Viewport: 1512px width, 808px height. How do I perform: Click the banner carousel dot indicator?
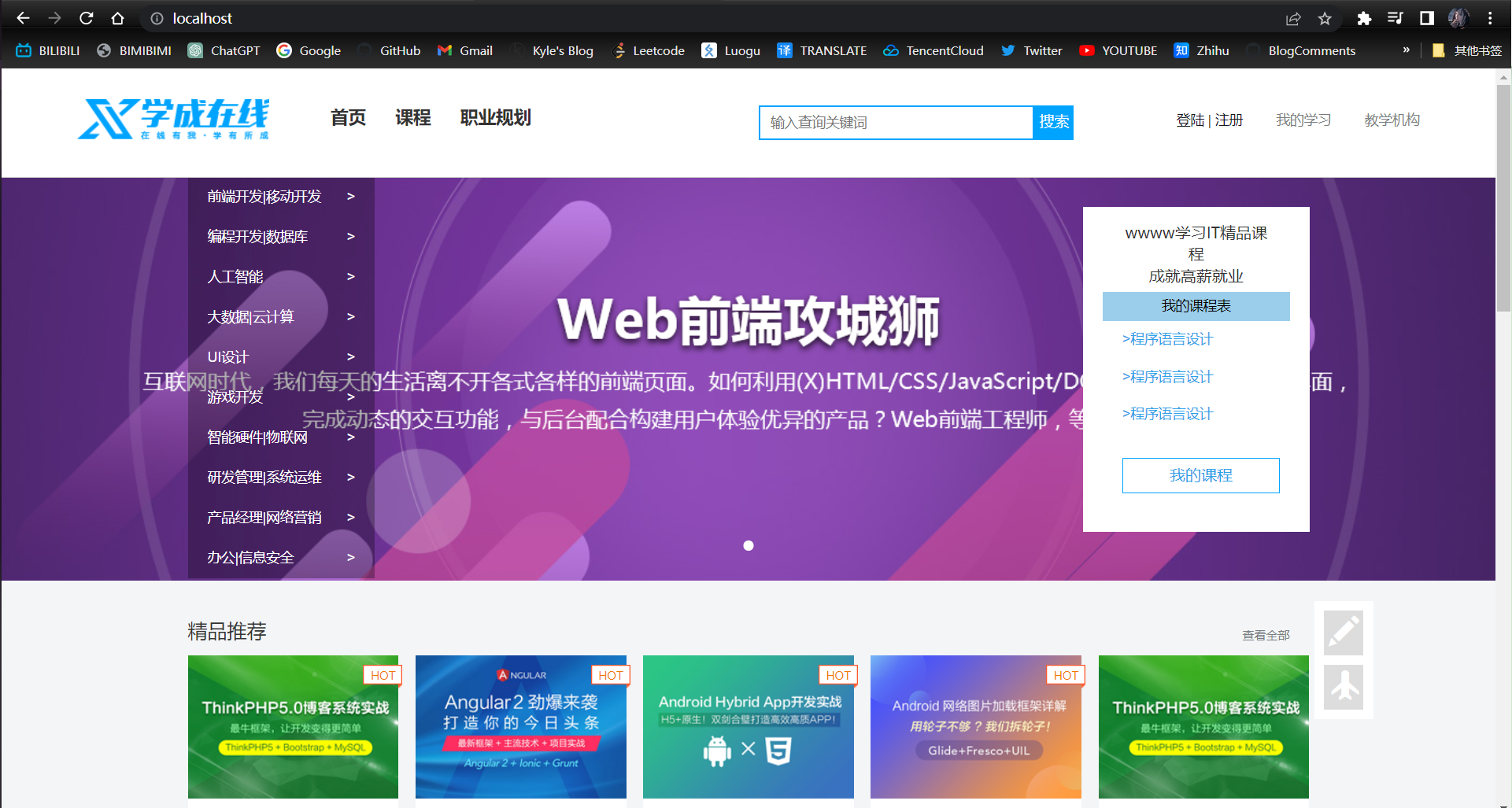(749, 546)
